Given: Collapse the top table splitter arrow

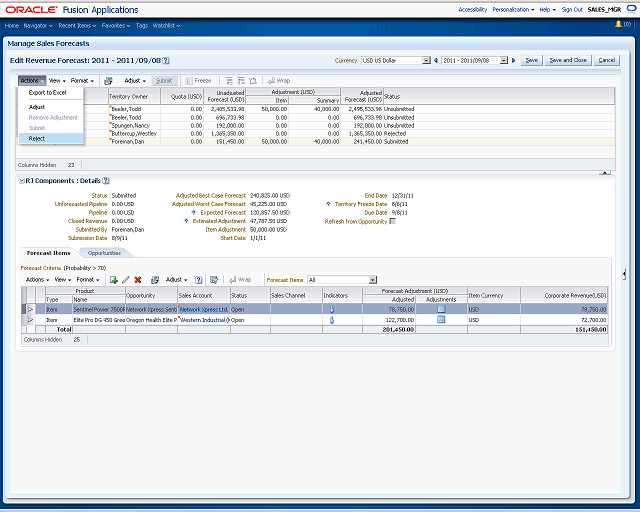Looking at the screenshot, I should (x=604, y=173).
